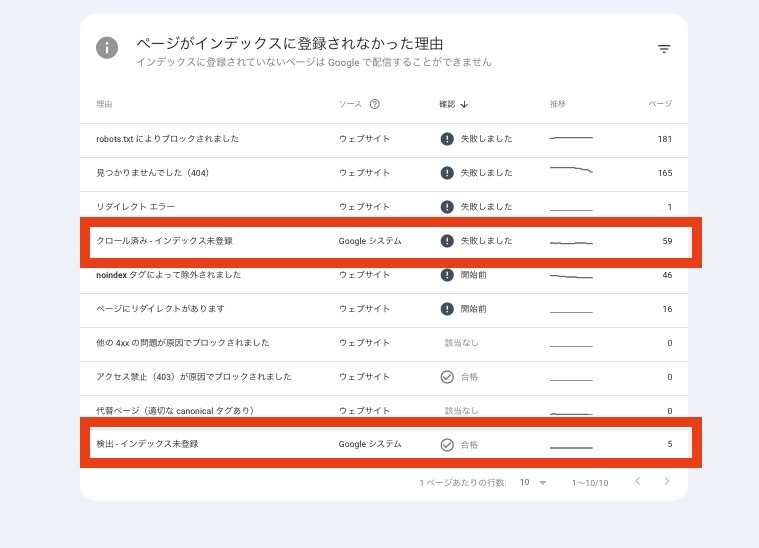Click the 合格 checkmark in 検出 row
Image resolution: width=759 pixels, height=548 pixels.
coord(447,444)
